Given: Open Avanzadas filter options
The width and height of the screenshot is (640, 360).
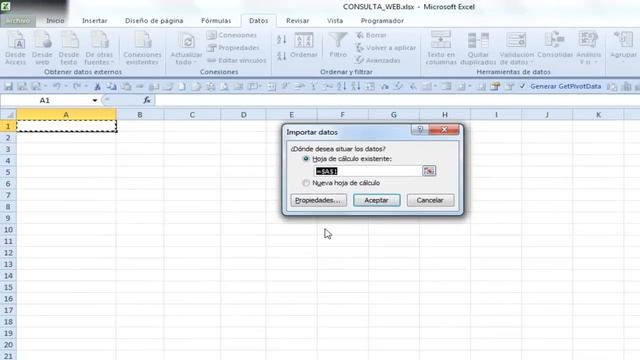Looking at the screenshot, I should pyautogui.click(x=378, y=60).
